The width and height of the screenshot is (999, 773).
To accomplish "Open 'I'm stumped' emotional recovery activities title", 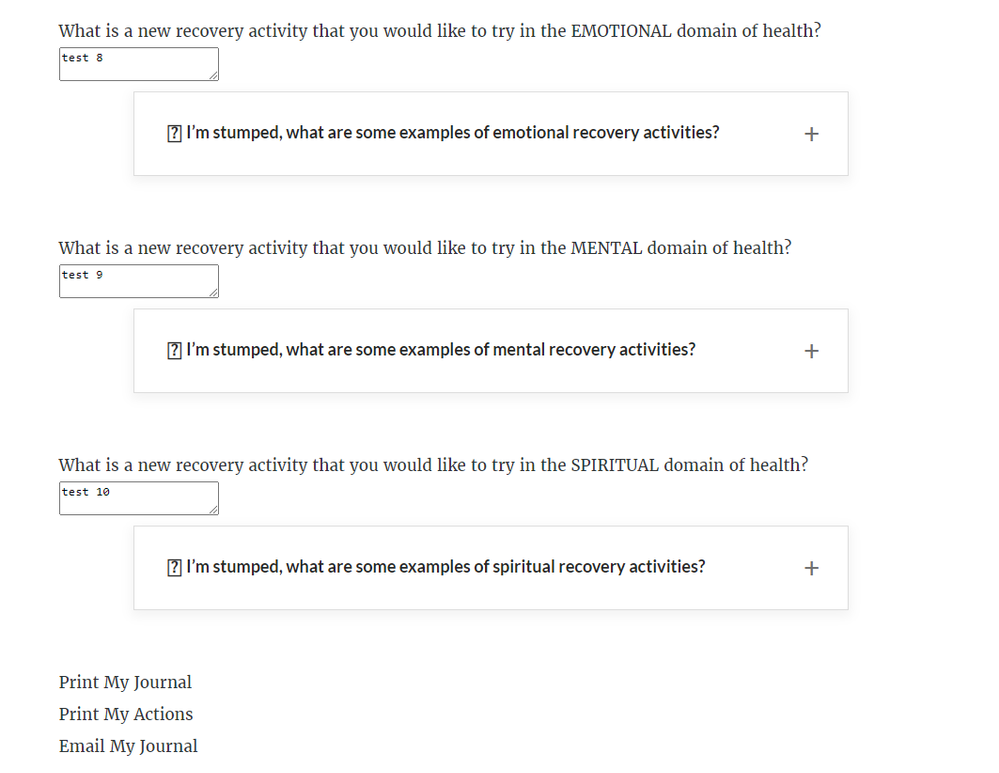I will [452, 133].
